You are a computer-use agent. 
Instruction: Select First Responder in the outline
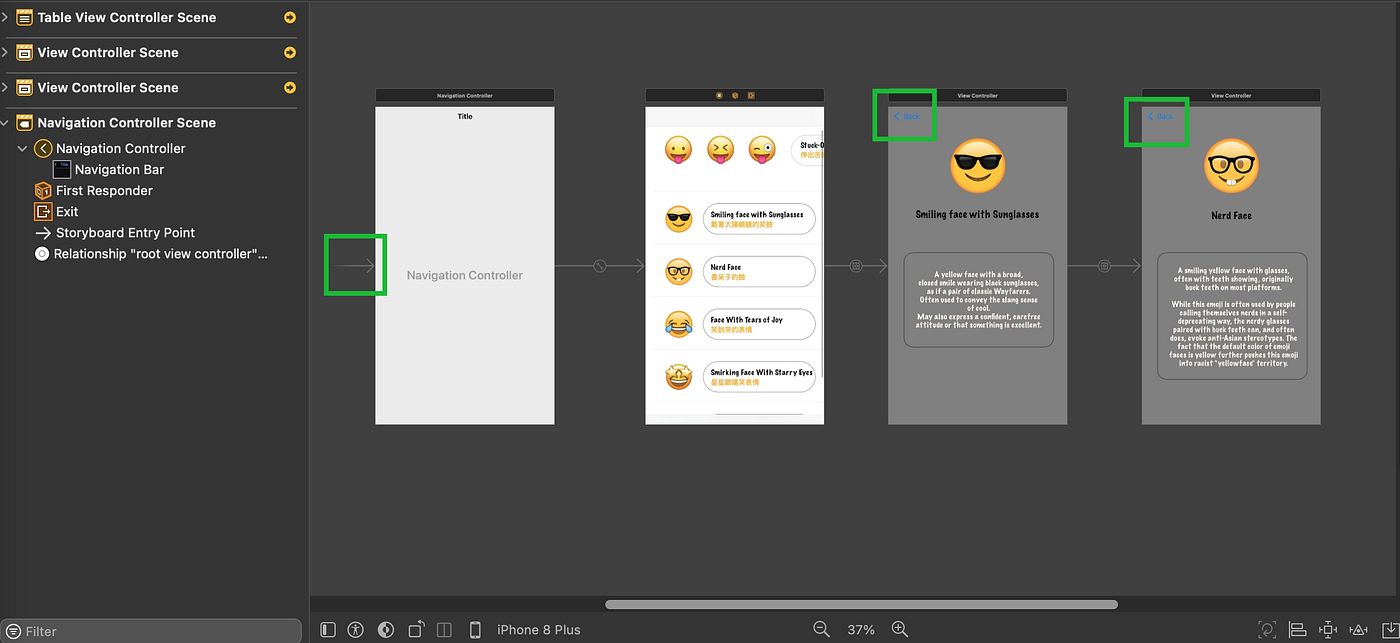coord(104,191)
